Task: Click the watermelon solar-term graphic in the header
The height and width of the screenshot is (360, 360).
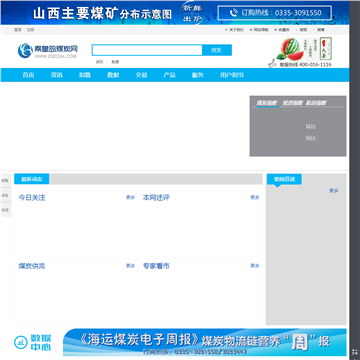Action: point(304,49)
